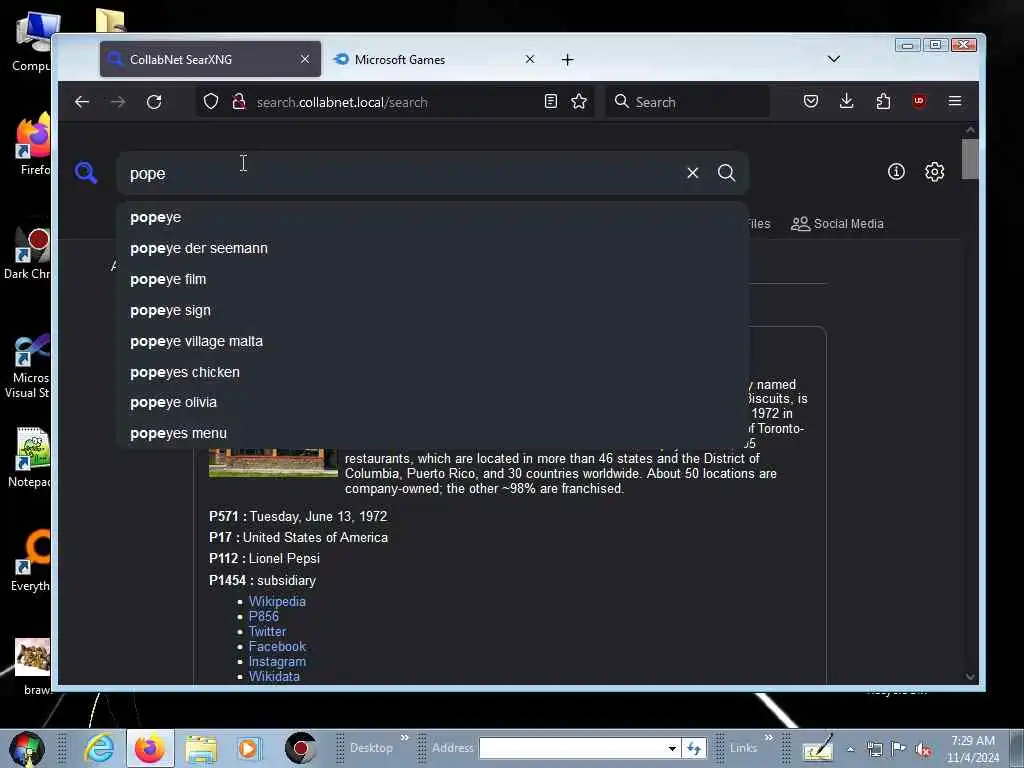Open the uBlock Origin extension icon

tap(919, 101)
